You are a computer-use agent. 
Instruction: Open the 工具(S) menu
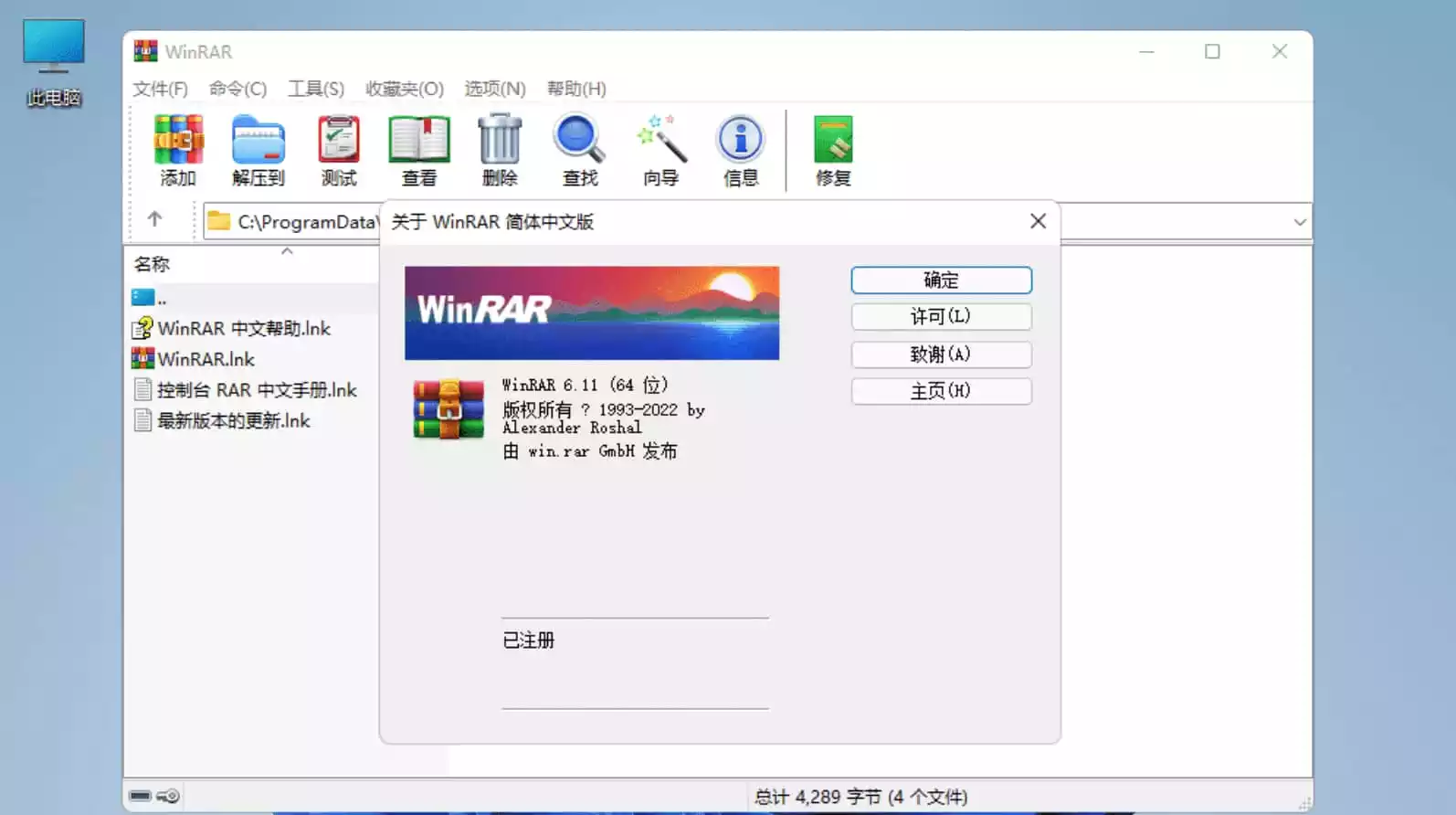click(316, 89)
